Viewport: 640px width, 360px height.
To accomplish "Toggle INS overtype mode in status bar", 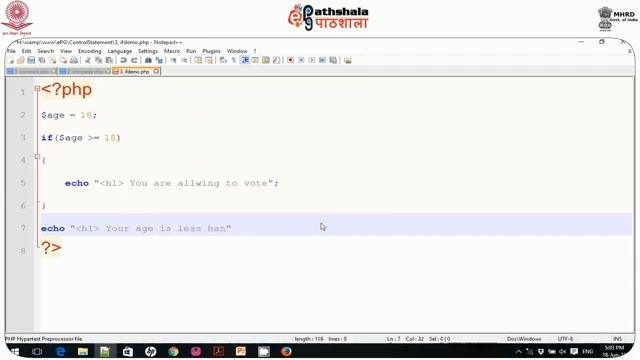I will [x=617, y=339].
